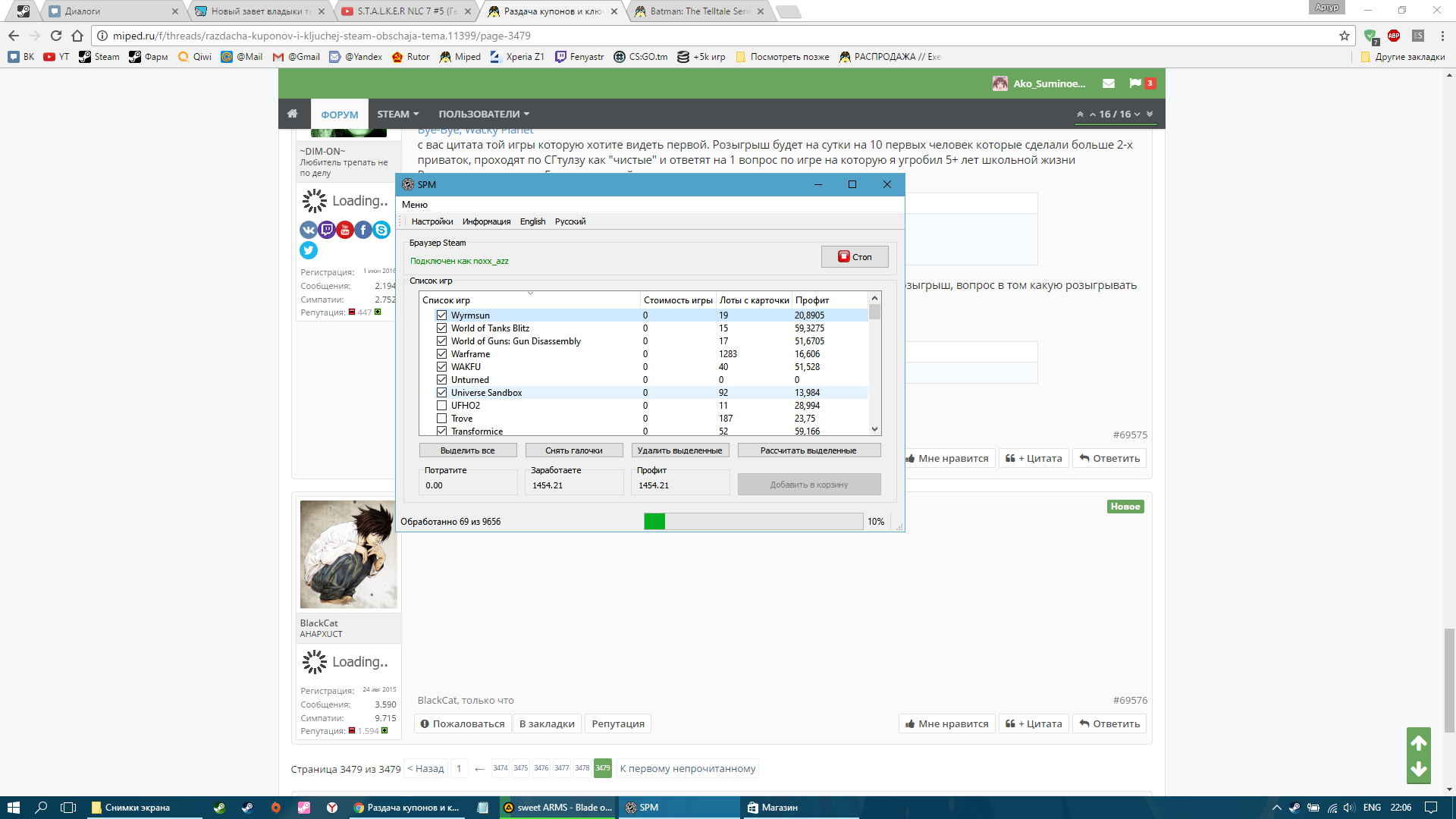This screenshot has width=1456, height=819.
Task: Open the @Gmail bookmark
Action: click(297, 57)
